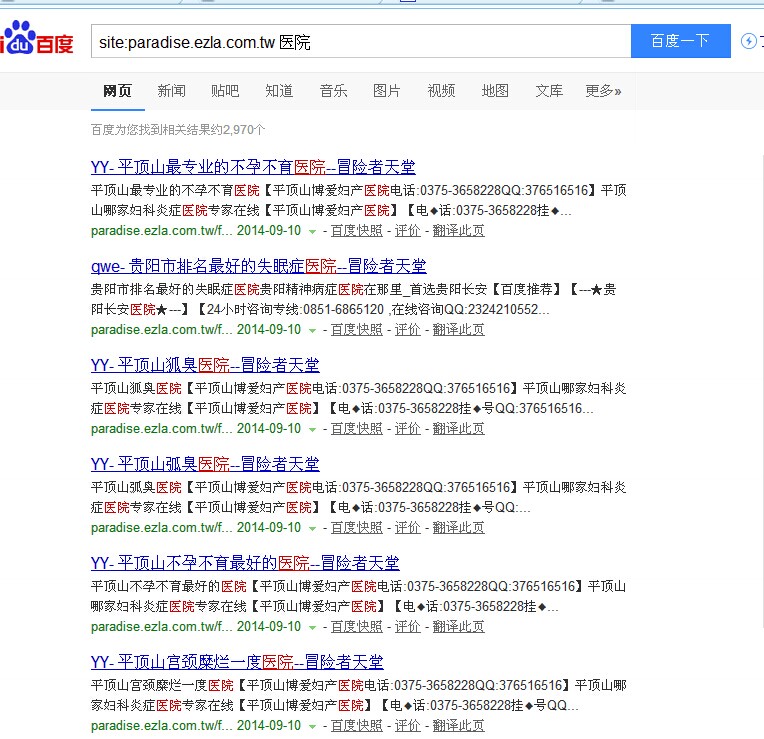This screenshot has width=764, height=739.
Task: Click the result count text 约2,970个
Action: (x=238, y=130)
